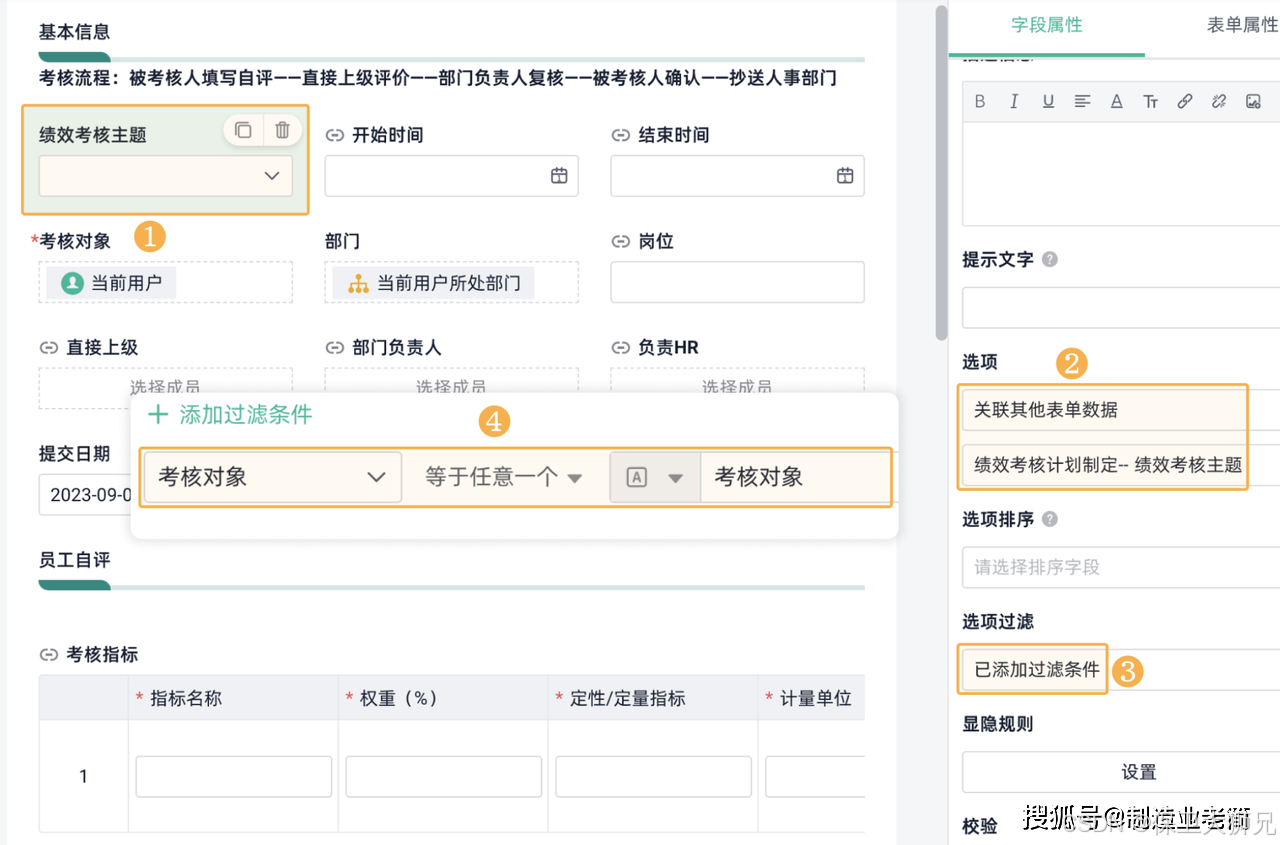The width and height of the screenshot is (1280, 845).
Task: Open the 等于任意一个 operator dropdown
Action: click(504, 477)
